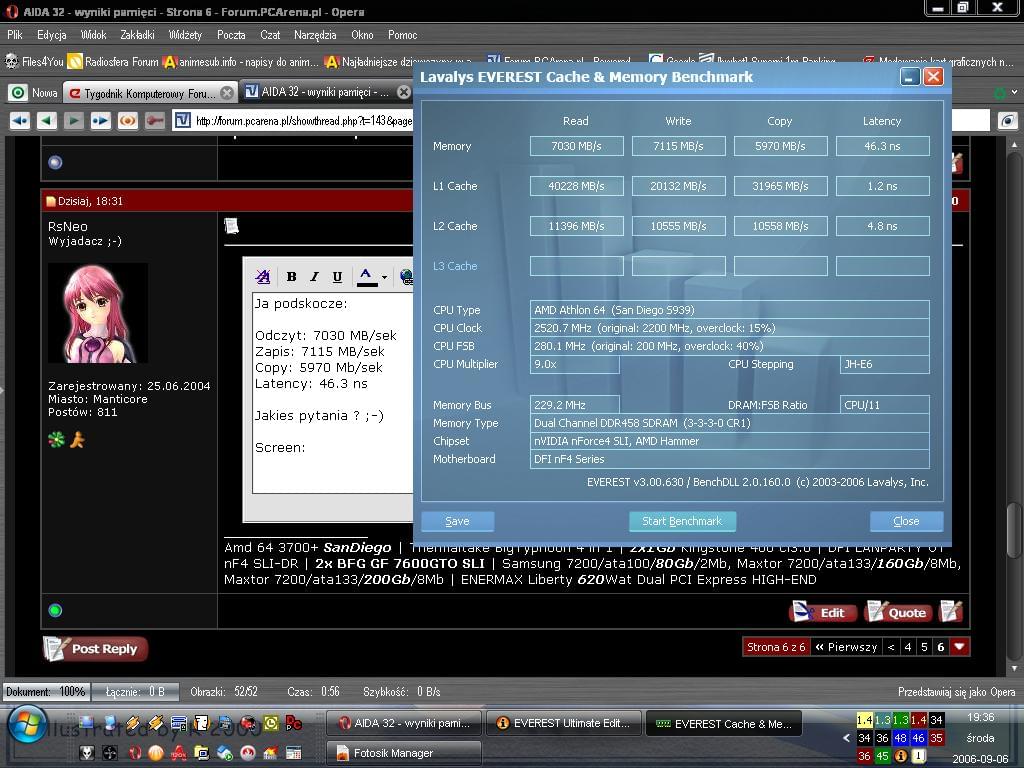Open the Plik menu
1024x768 pixels.
pyautogui.click(x=15, y=35)
